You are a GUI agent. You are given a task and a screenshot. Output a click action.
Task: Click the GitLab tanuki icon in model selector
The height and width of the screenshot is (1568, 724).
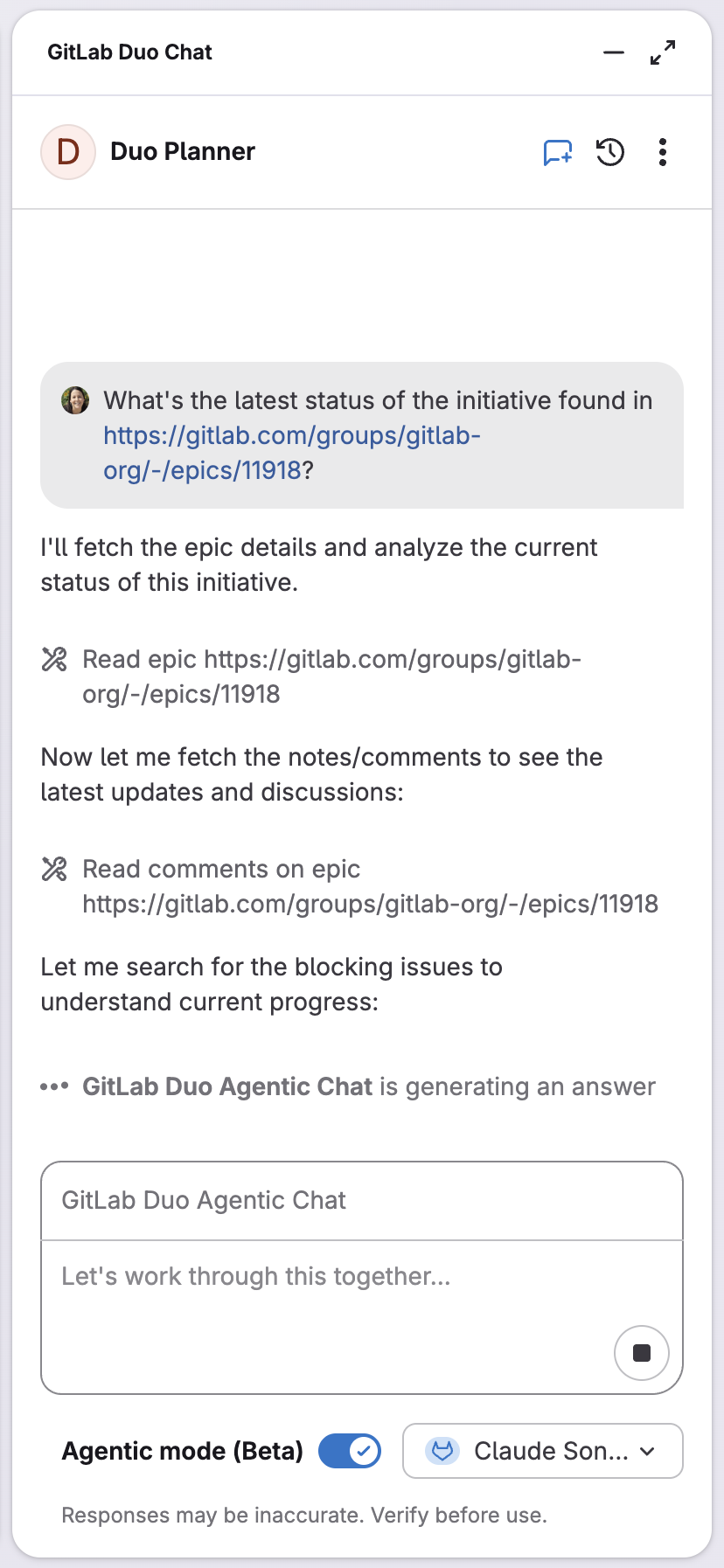tap(443, 1451)
